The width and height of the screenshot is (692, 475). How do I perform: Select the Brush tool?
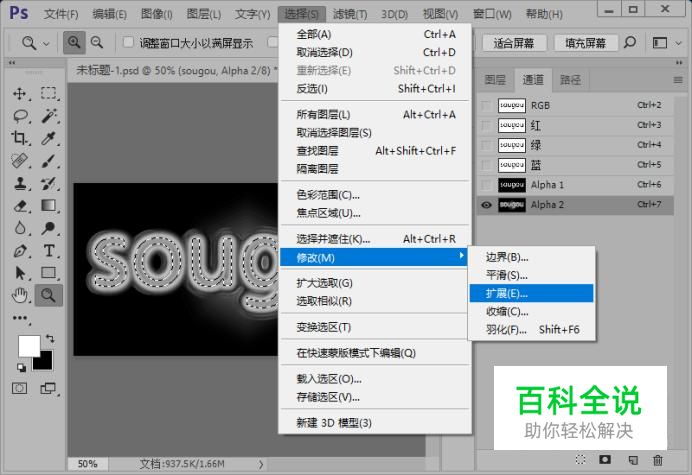tap(48, 161)
